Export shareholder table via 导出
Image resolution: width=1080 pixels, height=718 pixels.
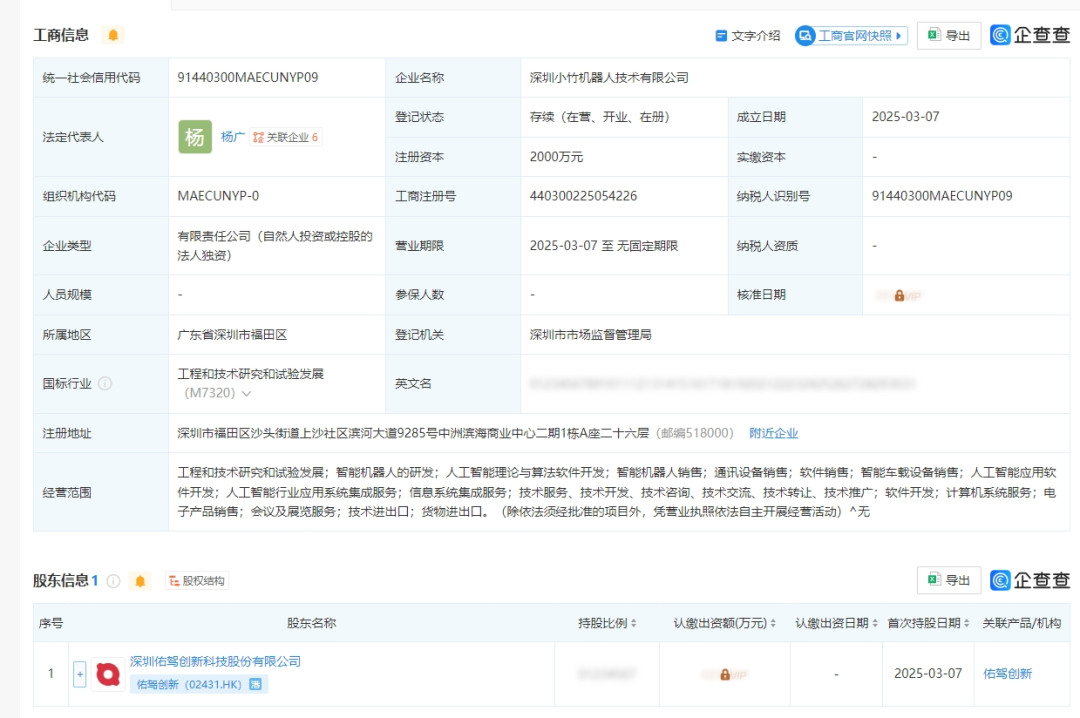(949, 580)
